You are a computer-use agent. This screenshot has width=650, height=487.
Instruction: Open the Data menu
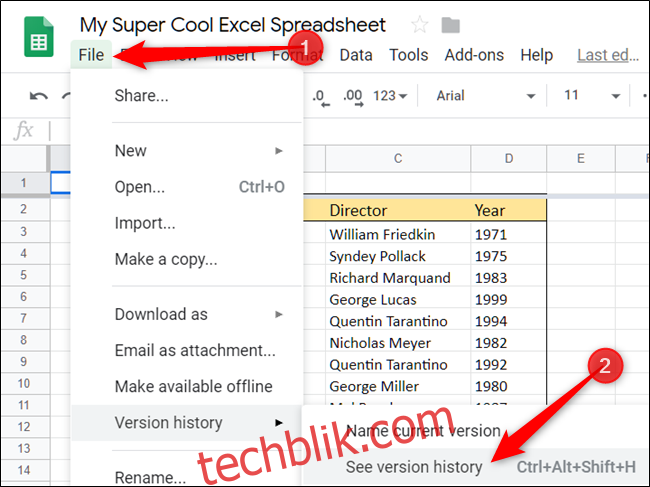tap(355, 55)
